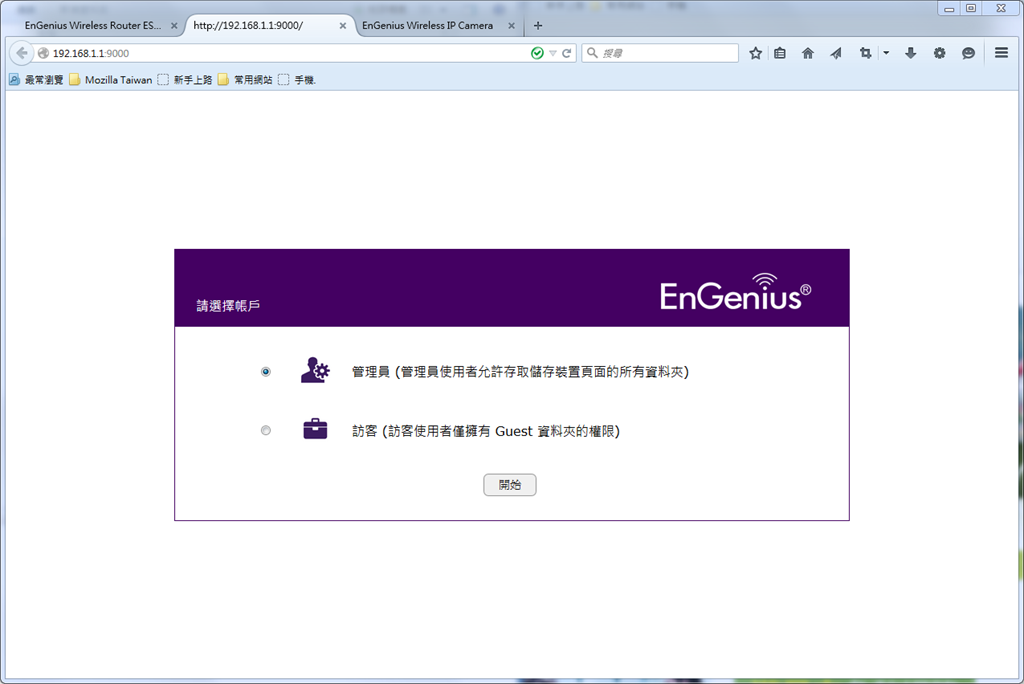This screenshot has height=684, width=1024.
Task: Open the 新手上路 bookmark
Action: pos(185,80)
